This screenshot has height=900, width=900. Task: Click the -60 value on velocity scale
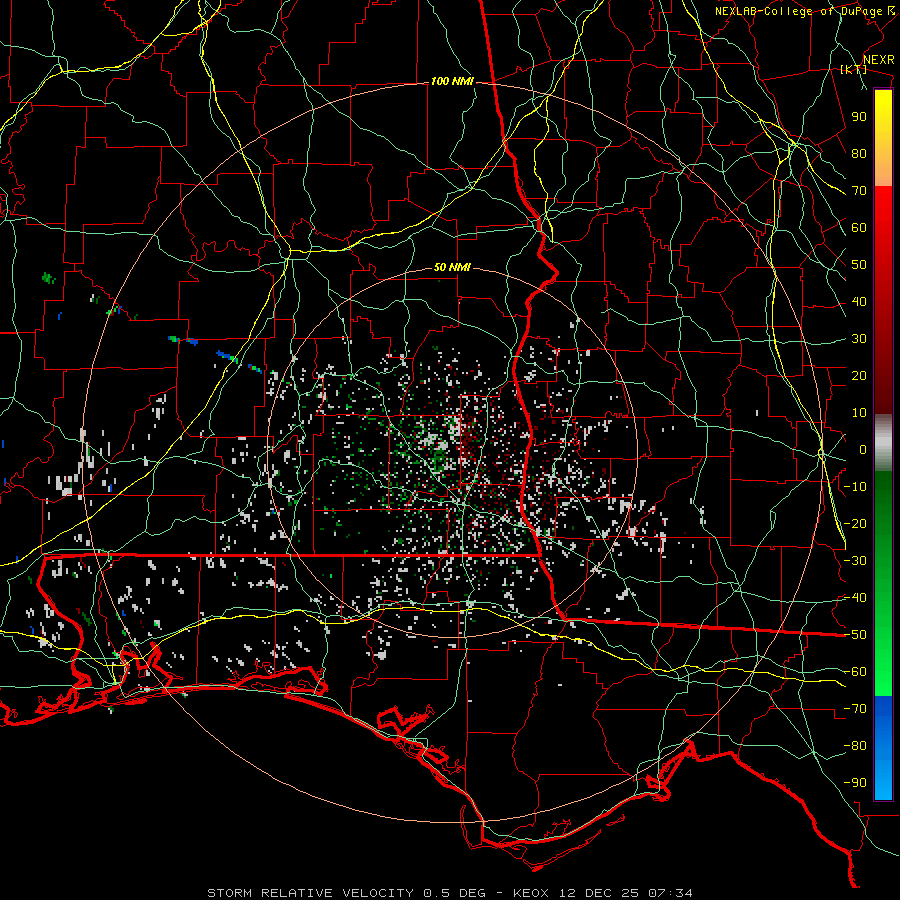pos(855,672)
